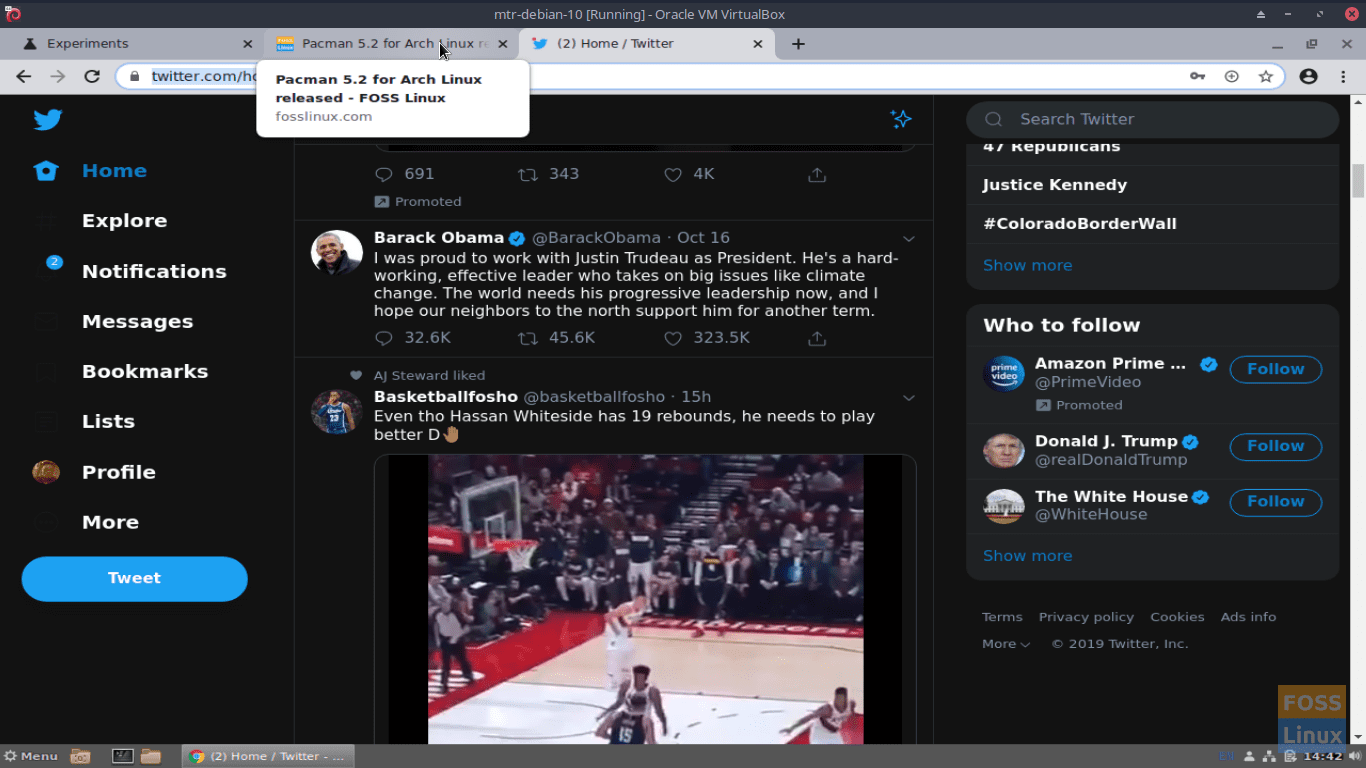Click browser back arrow
The height and width of the screenshot is (768, 1366).
click(24, 77)
